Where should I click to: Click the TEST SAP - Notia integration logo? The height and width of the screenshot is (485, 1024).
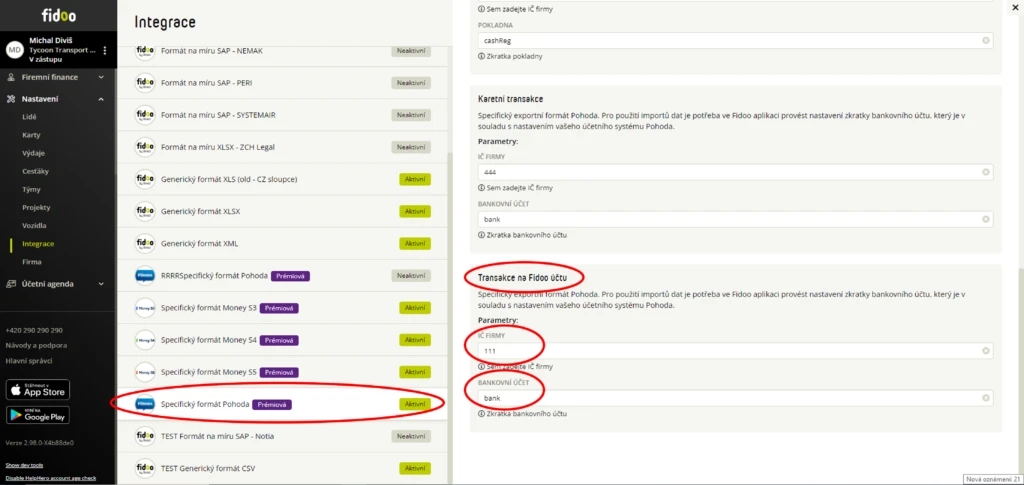[145, 436]
